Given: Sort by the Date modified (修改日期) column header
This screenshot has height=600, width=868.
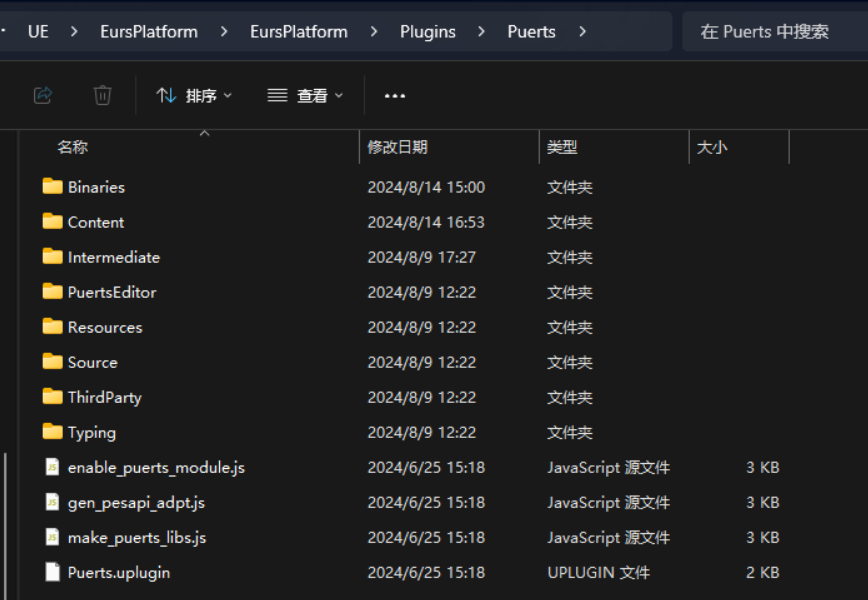Looking at the screenshot, I should [397, 147].
